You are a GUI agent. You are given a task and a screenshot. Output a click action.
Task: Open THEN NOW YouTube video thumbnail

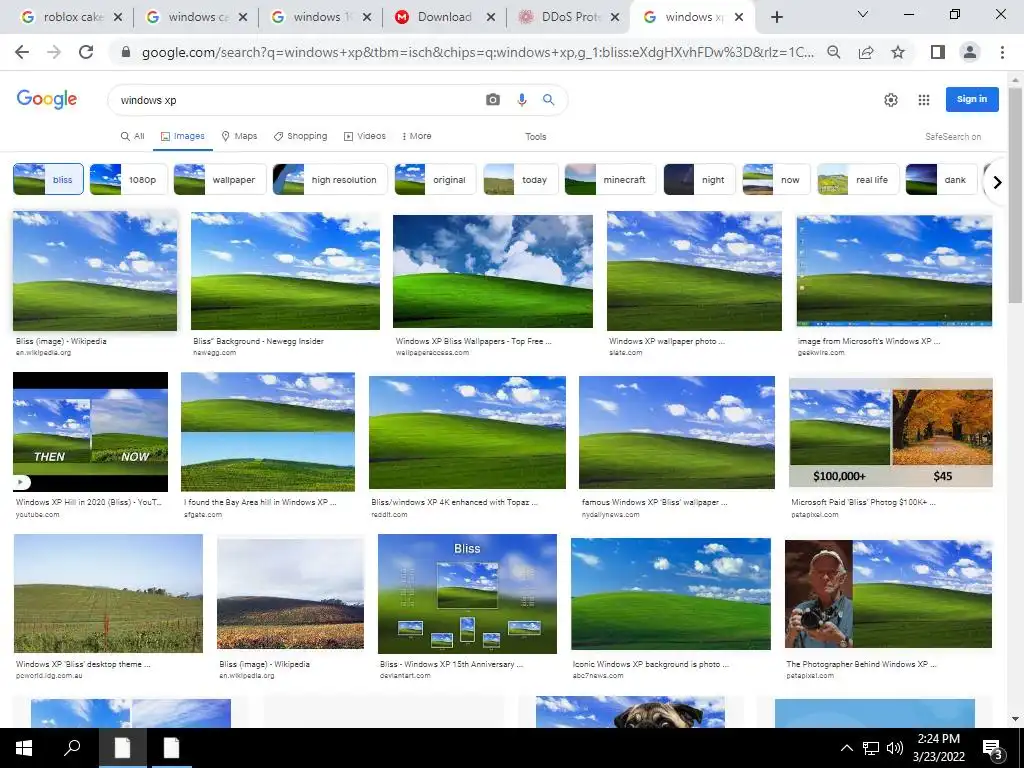[x=90, y=432]
